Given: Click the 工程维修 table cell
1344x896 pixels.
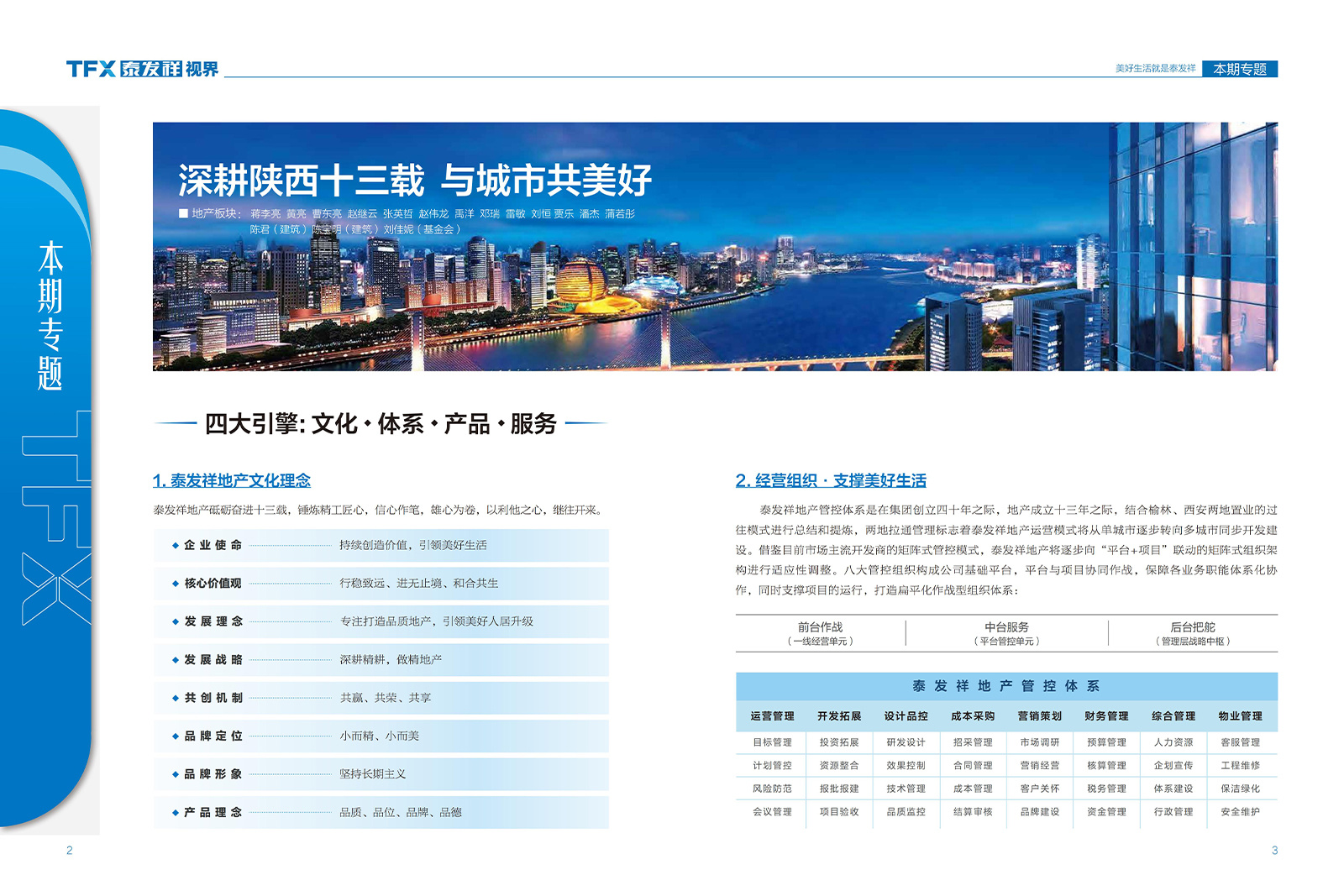Looking at the screenshot, I should coord(1241,766).
